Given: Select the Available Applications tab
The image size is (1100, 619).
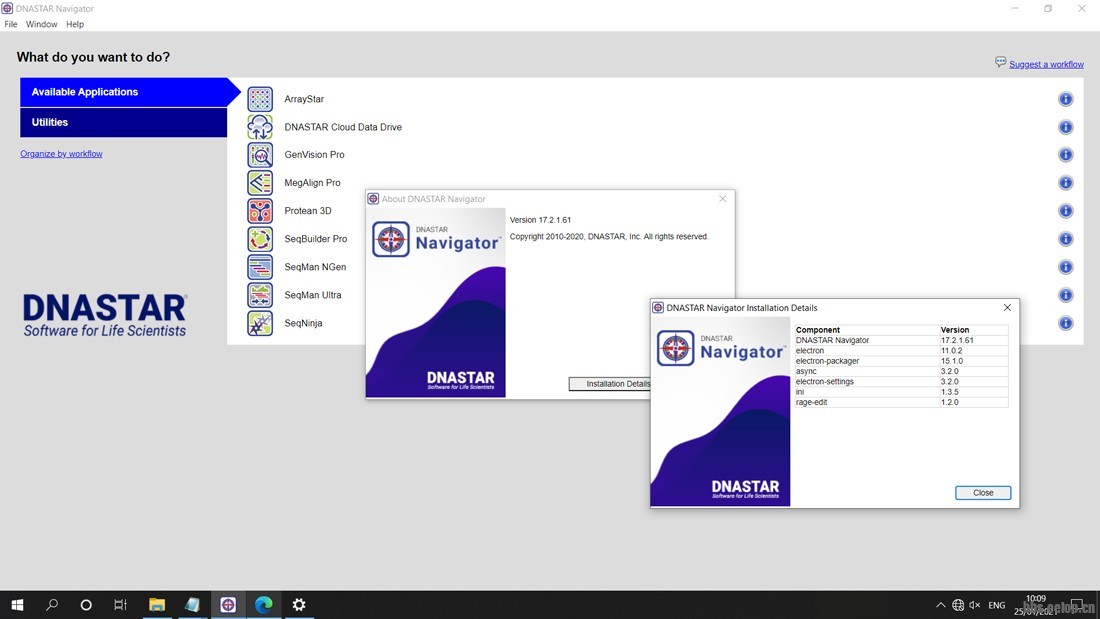Looking at the screenshot, I should click(x=124, y=92).
